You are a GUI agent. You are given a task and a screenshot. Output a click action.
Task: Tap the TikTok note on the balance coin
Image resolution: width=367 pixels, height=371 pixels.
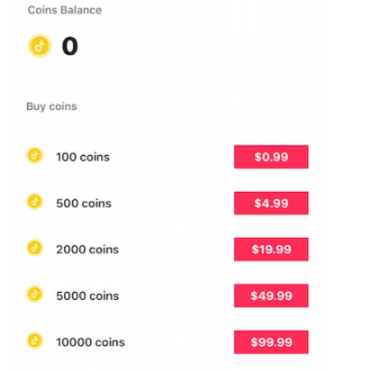click(x=40, y=46)
